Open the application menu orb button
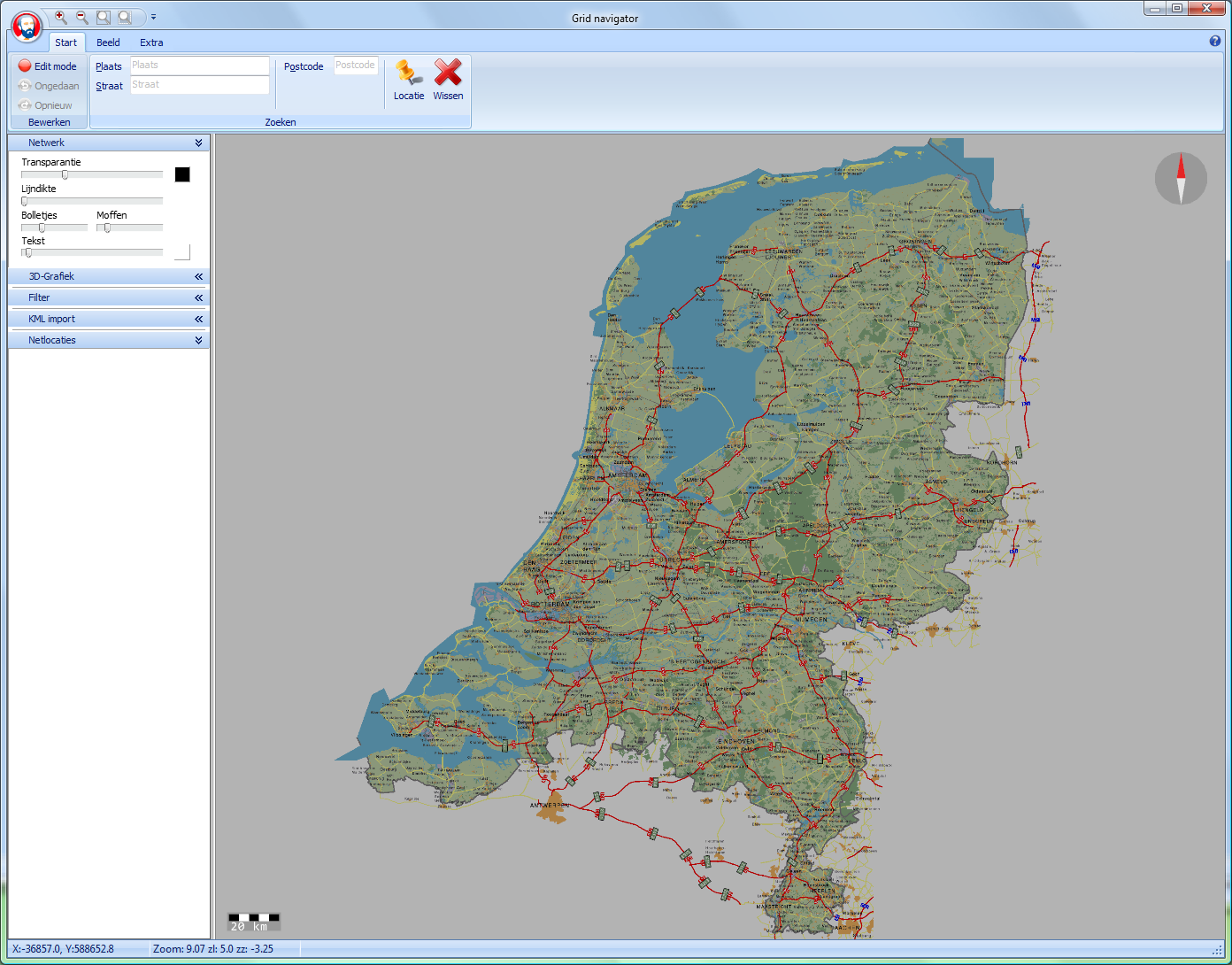The width and height of the screenshot is (1232, 965). click(27, 26)
